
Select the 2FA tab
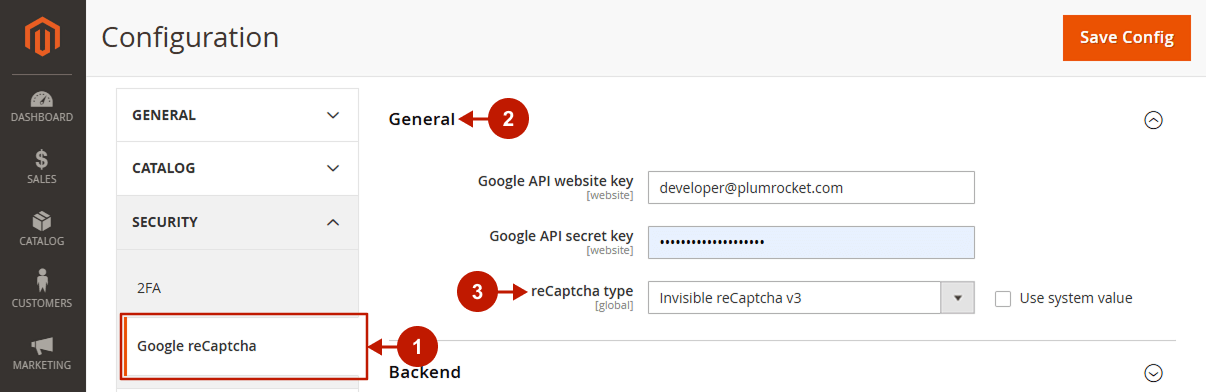pos(237,288)
